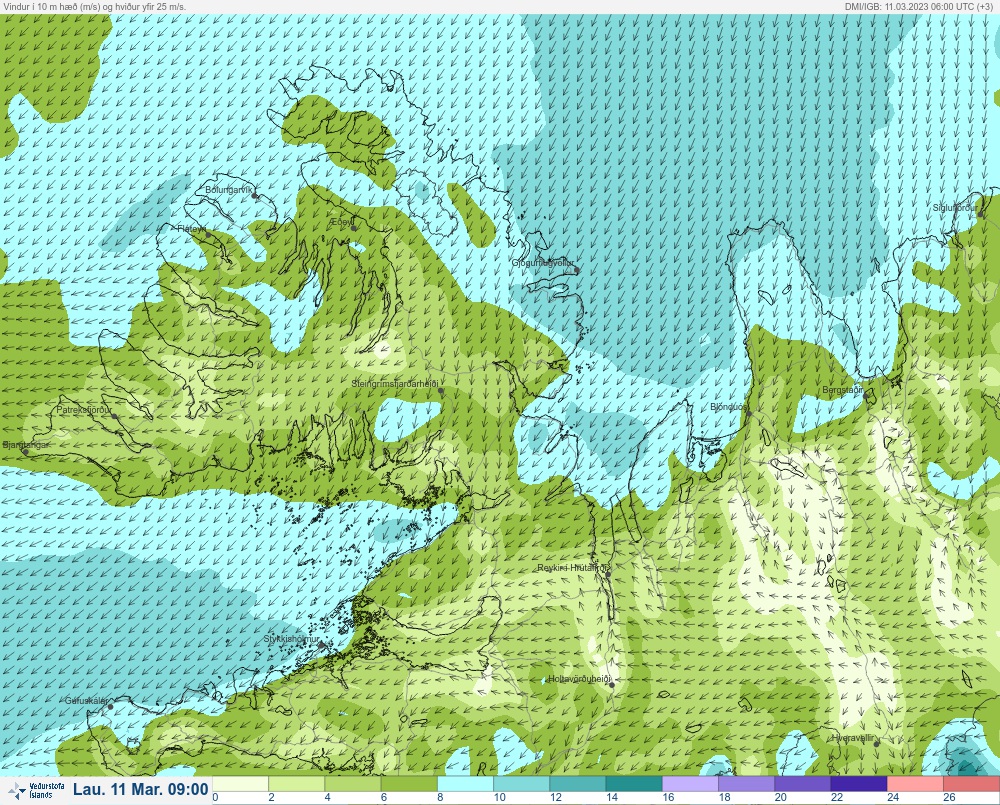Click the Bergstaðir station dot
The width and height of the screenshot is (1000, 805).
pos(866,395)
